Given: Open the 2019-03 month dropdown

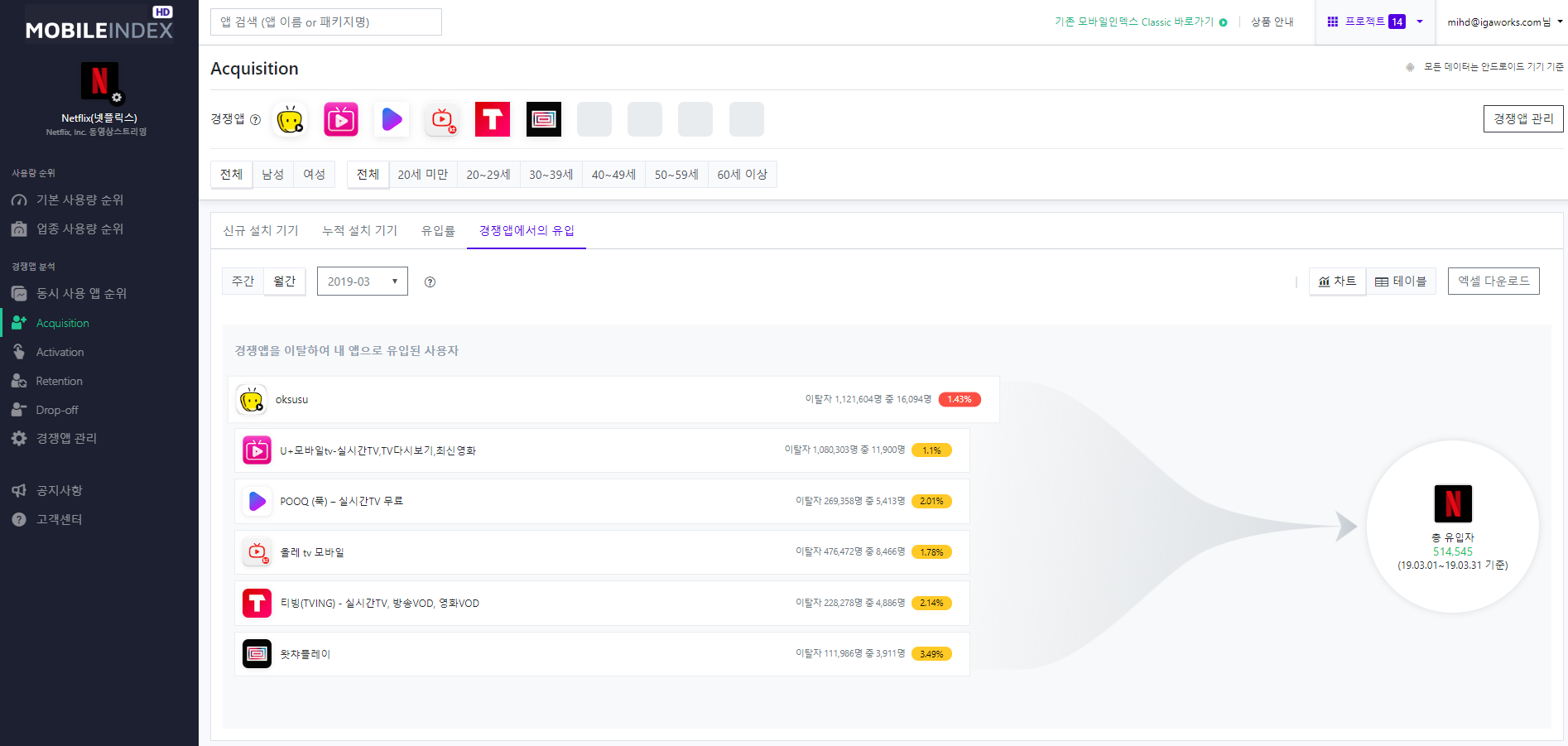Looking at the screenshot, I should coord(363,282).
